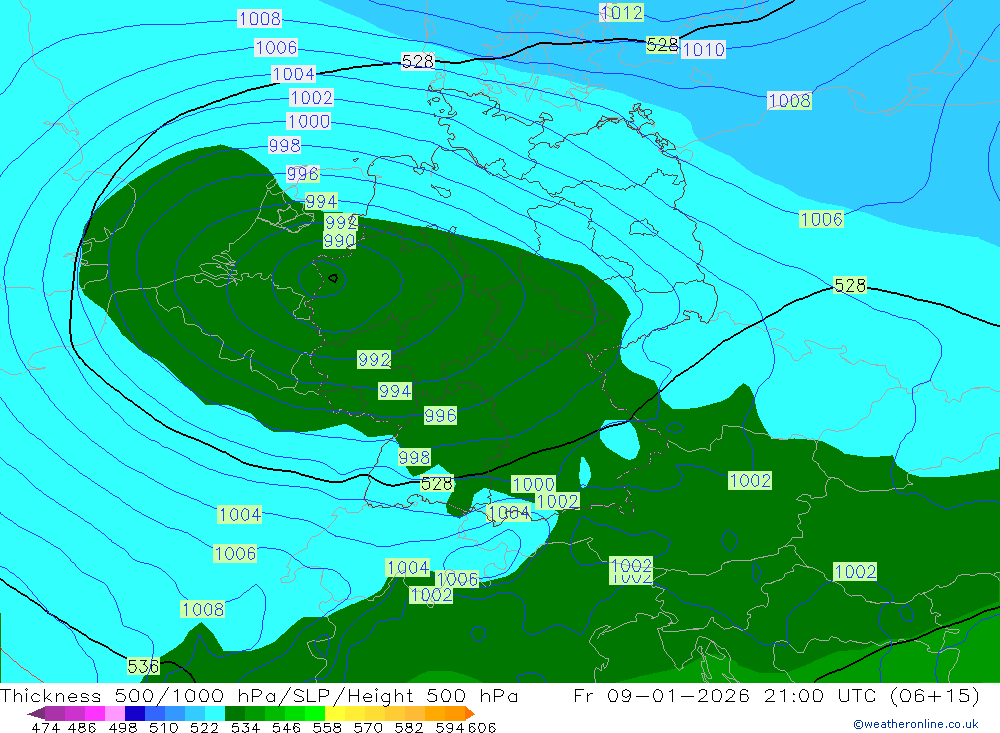The width and height of the screenshot is (1000, 733).
Task: Click the light pink legend swatch
Action: click(x=115, y=713)
